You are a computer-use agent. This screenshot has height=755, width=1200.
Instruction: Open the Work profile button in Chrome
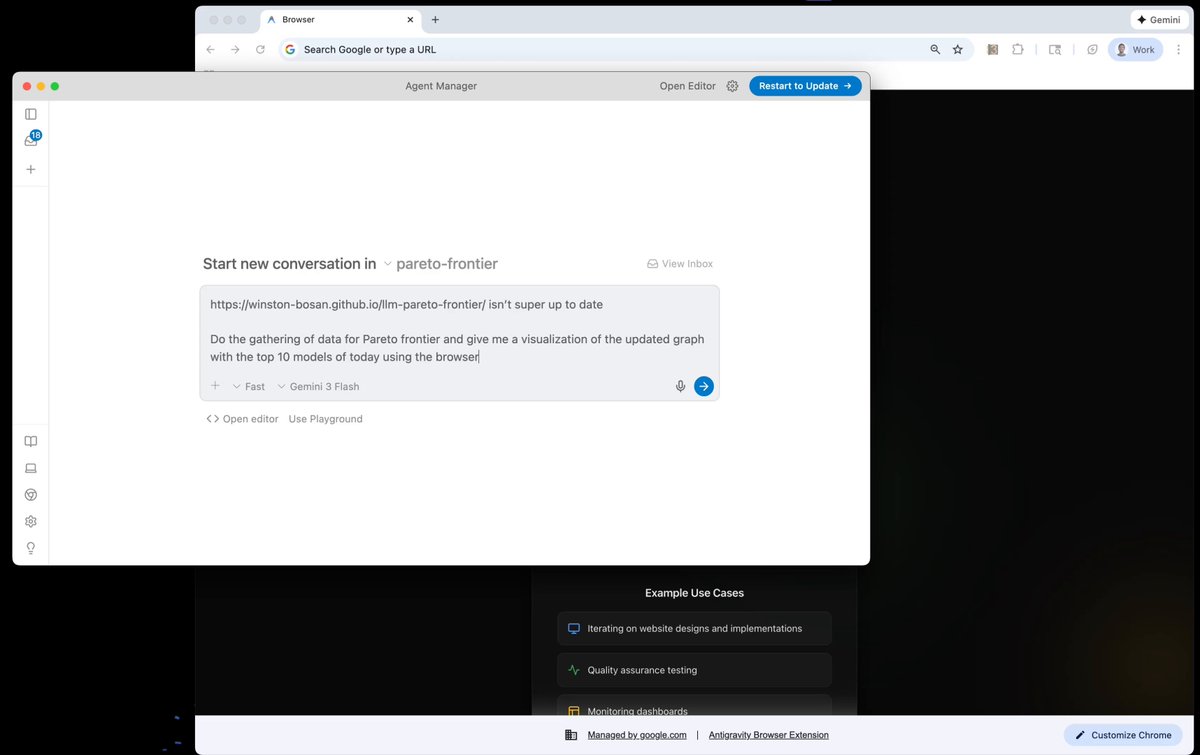pos(1135,49)
